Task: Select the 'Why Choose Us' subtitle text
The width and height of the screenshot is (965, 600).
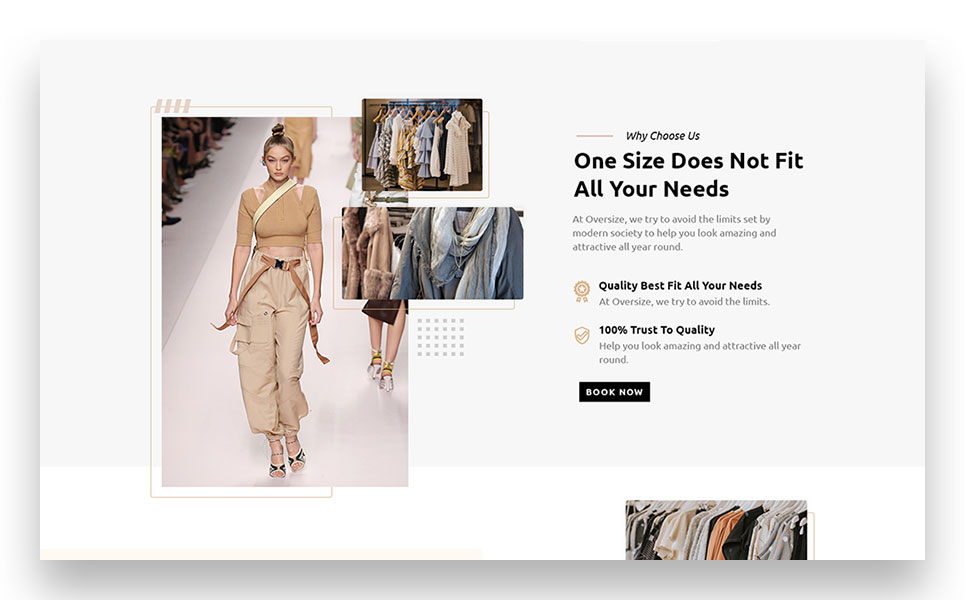Action: point(662,136)
